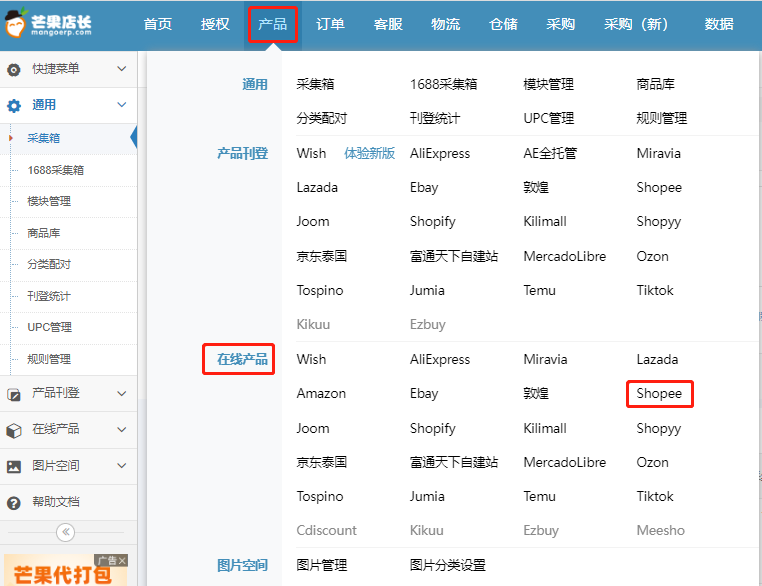Open the 客服 top menu
The height and width of the screenshot is (586, 762).
coord(388,24)
